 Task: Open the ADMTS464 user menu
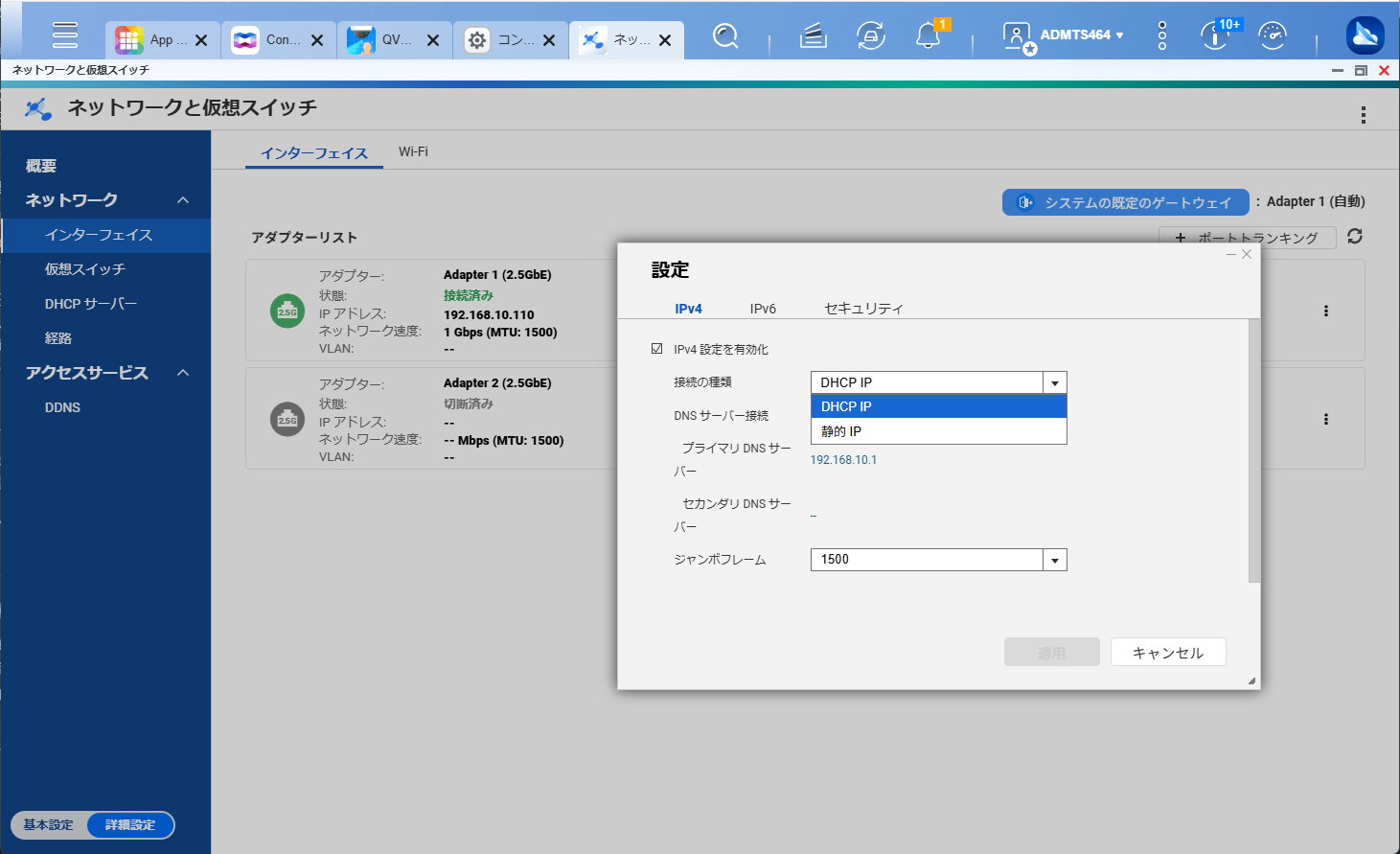[1065, 35]
